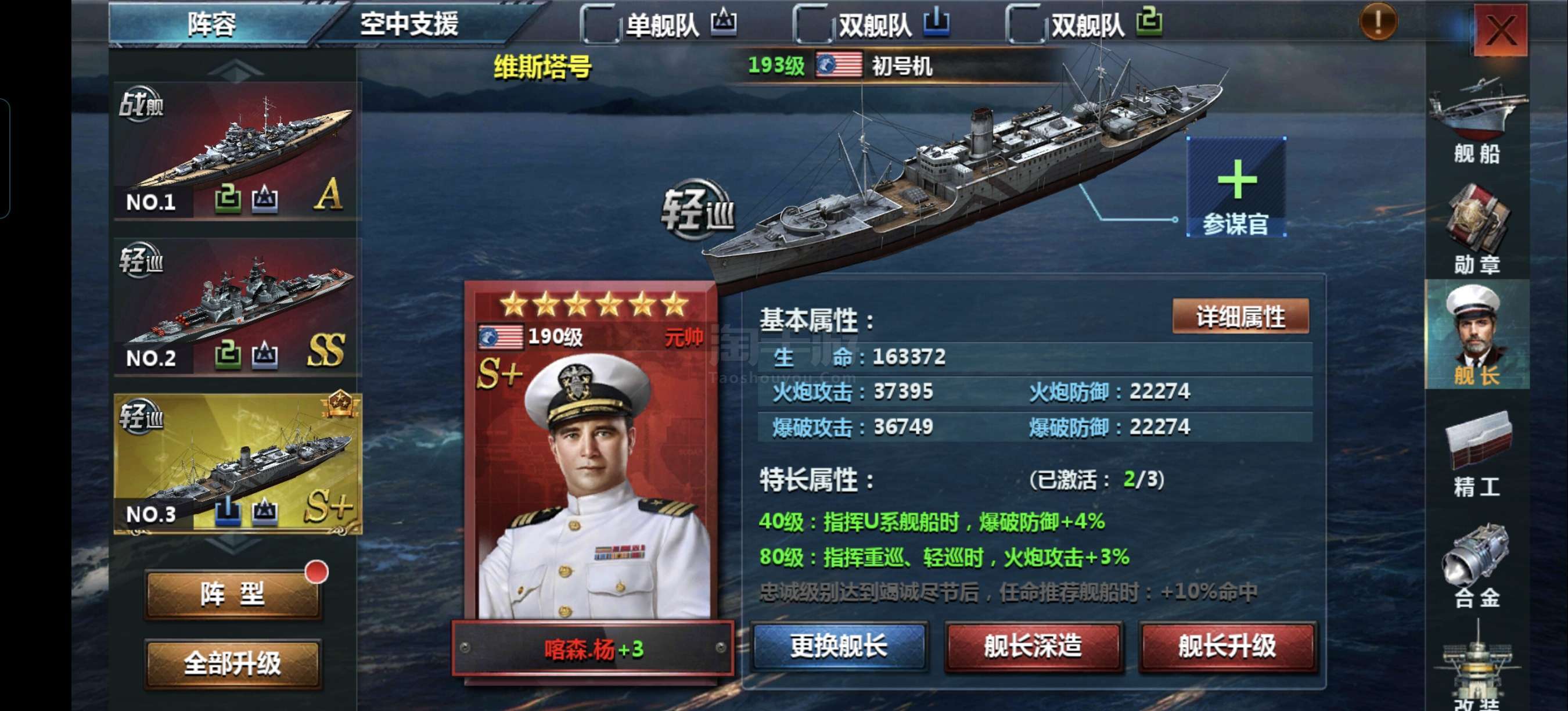Switch to the 阵容 tab
Screen dimensions: 1568x711
(211, 24)
